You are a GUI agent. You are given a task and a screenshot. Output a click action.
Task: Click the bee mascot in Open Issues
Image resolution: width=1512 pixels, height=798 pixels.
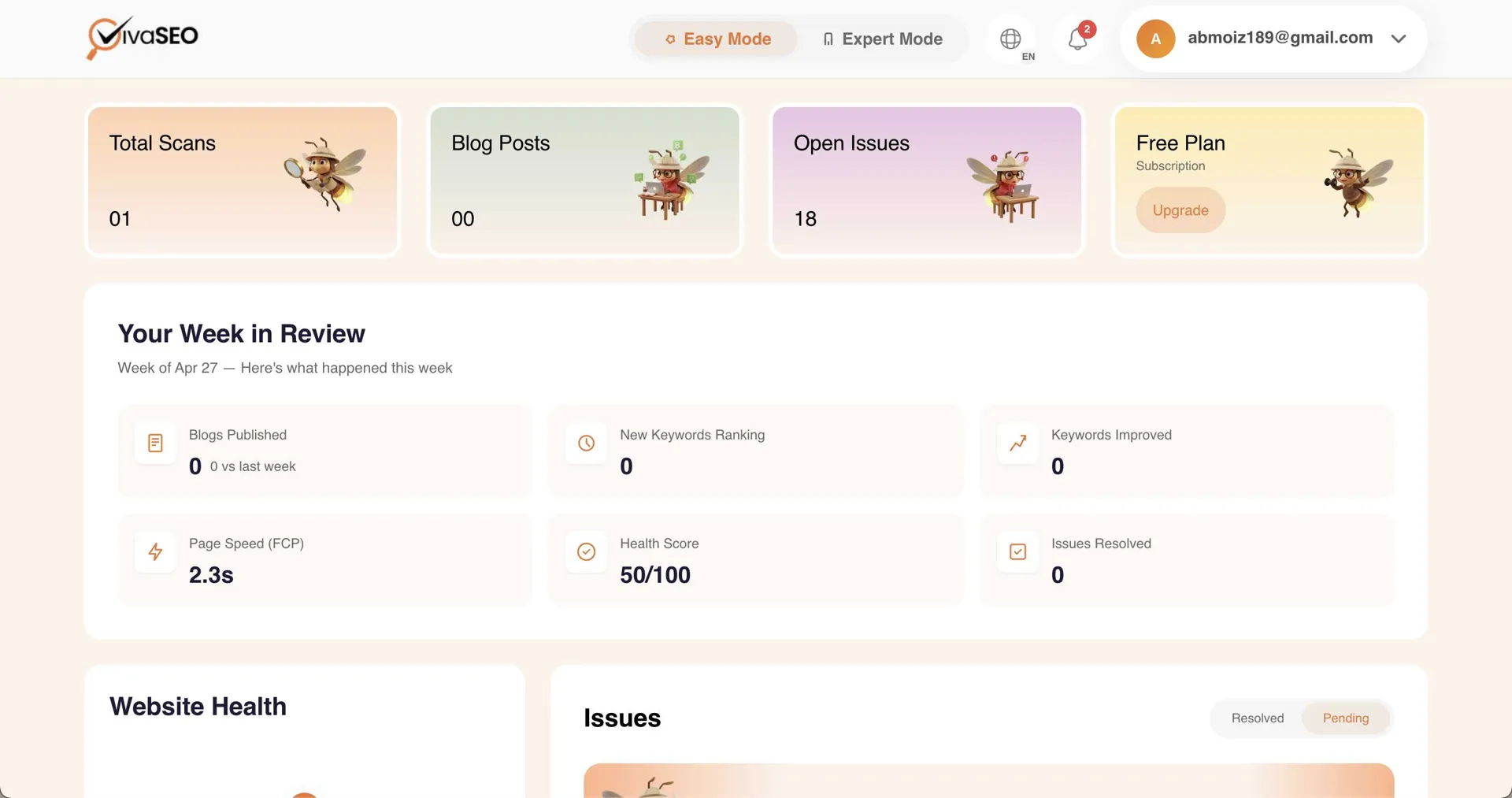[1003, 186]
